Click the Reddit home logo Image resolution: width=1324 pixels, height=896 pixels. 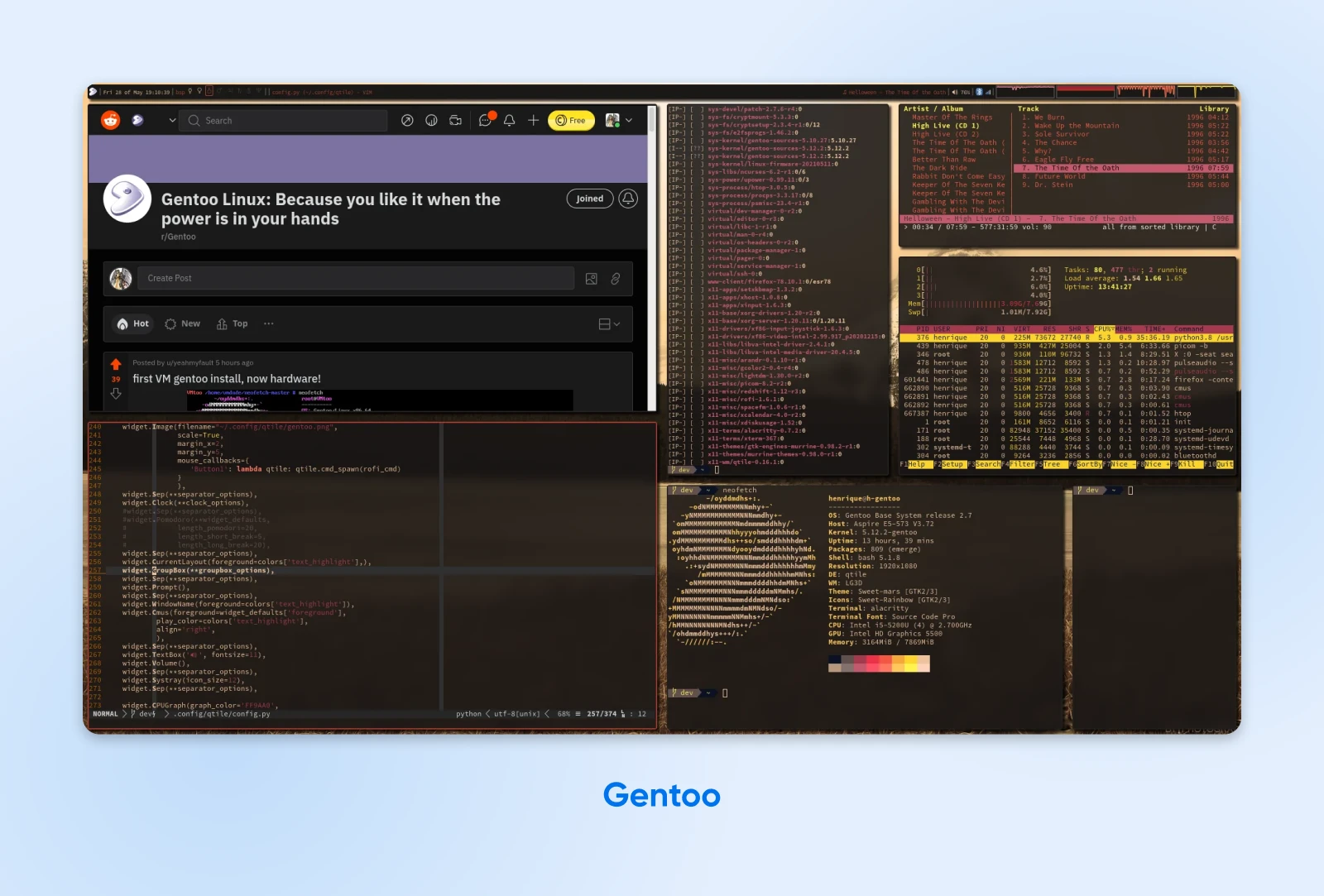coord(110,120)
